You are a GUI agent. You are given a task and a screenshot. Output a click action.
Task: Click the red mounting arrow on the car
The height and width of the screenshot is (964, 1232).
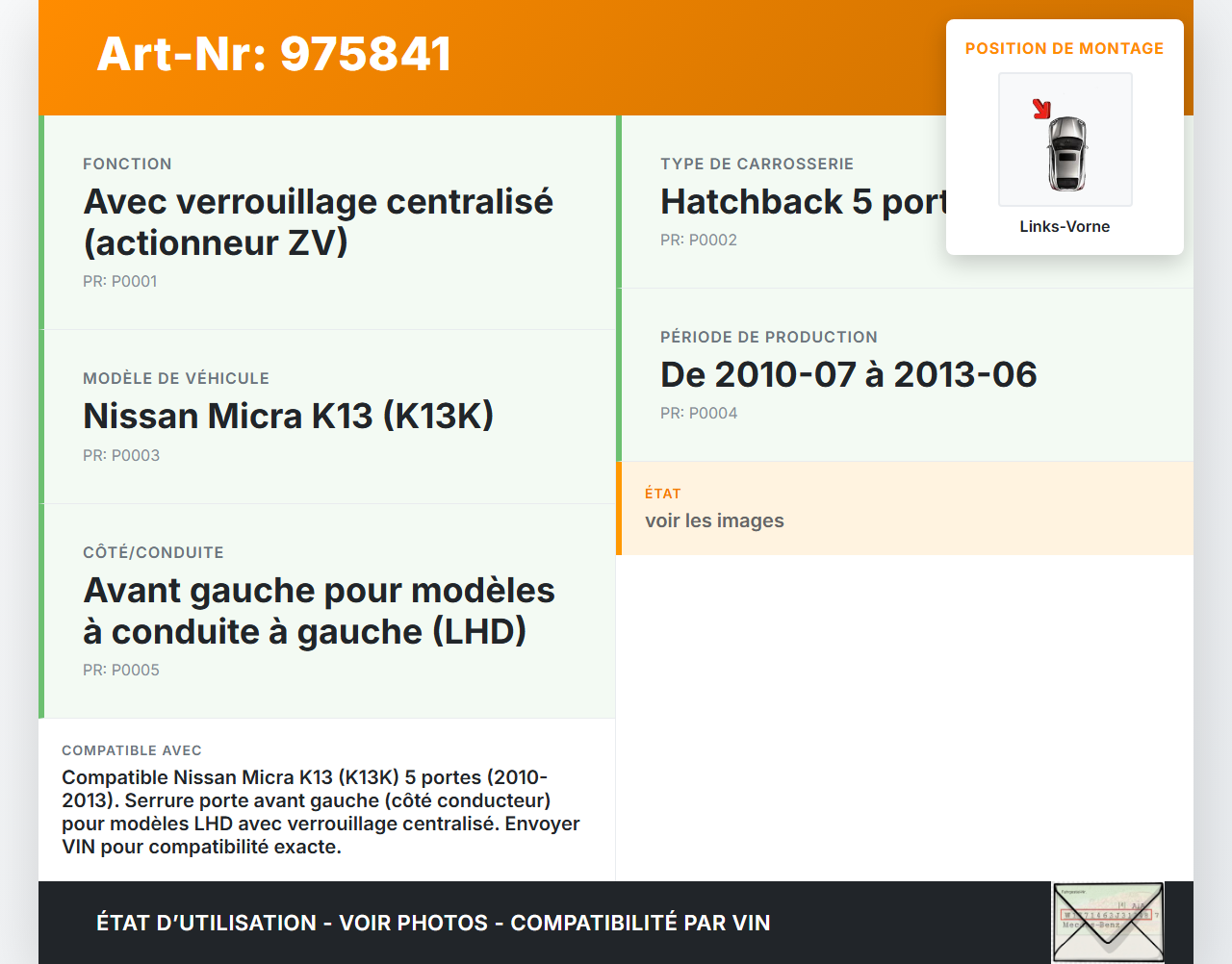tap(1042, 109)
